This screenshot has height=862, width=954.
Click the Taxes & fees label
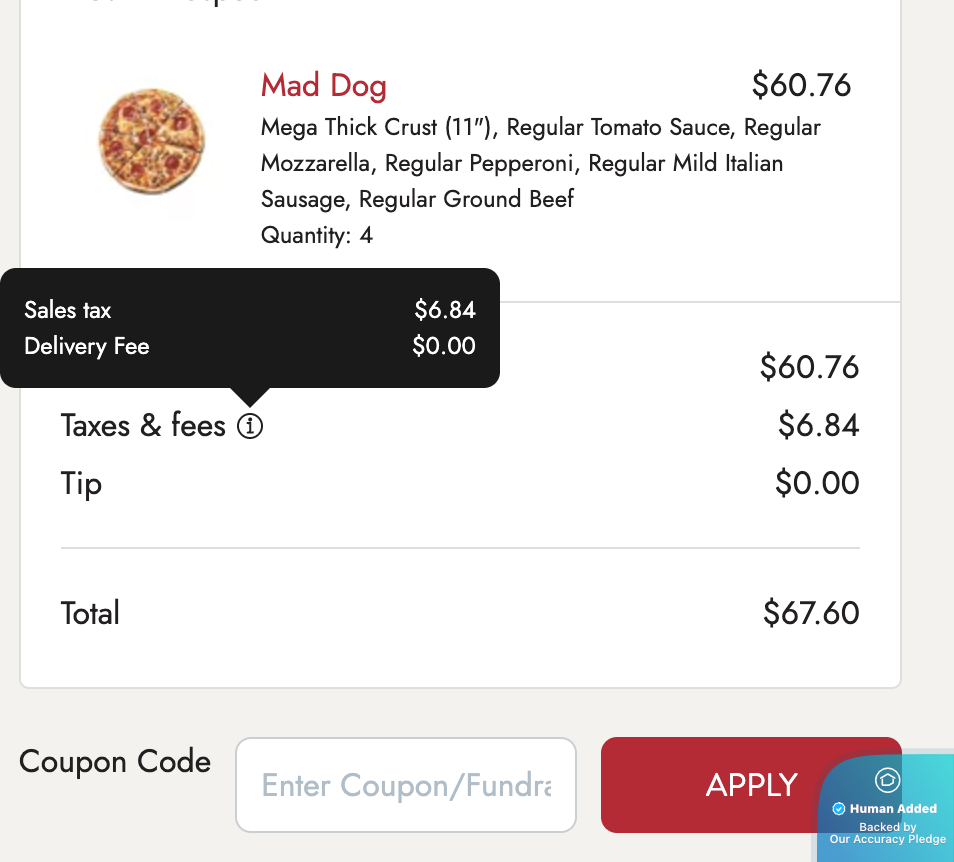coord(143,426)
